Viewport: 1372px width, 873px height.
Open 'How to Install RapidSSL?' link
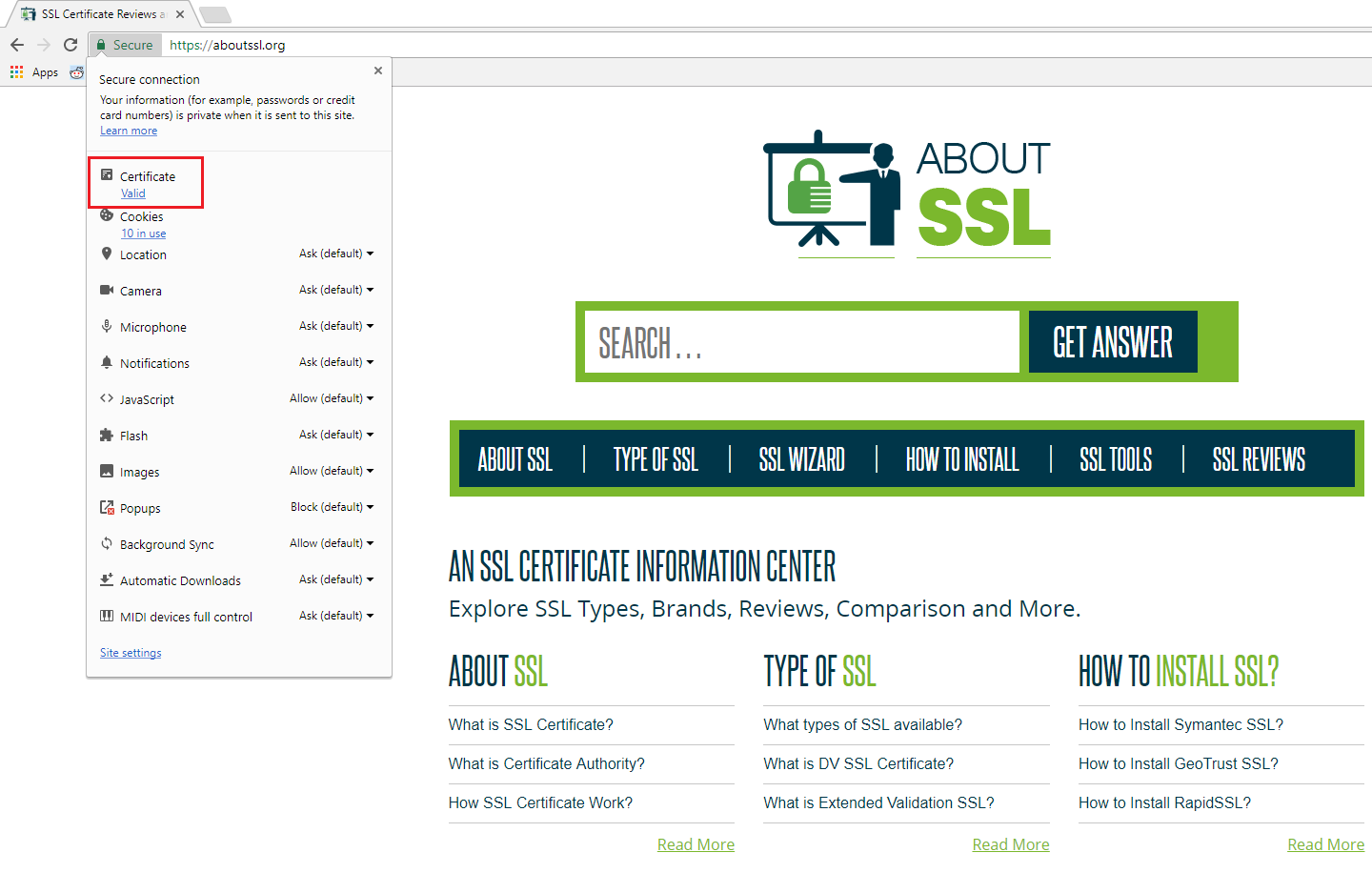pyautogui.click(x=1164, y=802)
